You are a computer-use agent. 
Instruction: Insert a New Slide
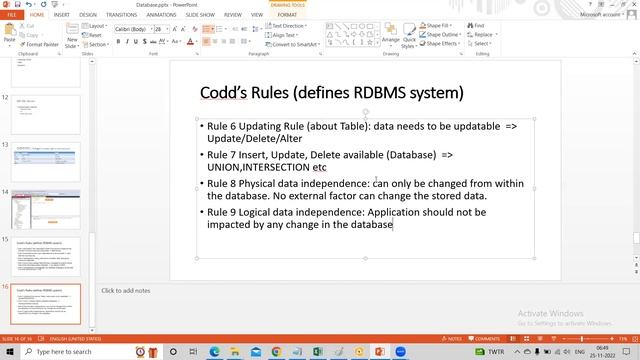(x=72, y=36)
